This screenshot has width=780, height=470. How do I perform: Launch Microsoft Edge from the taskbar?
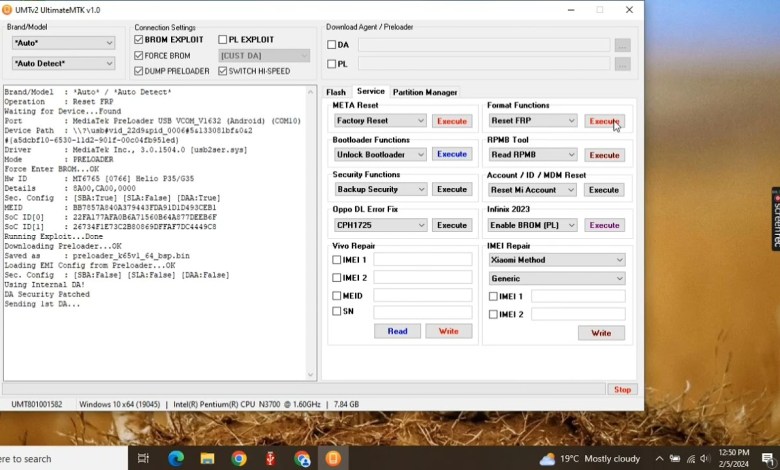pyautogui.click(x=176, y=459)
